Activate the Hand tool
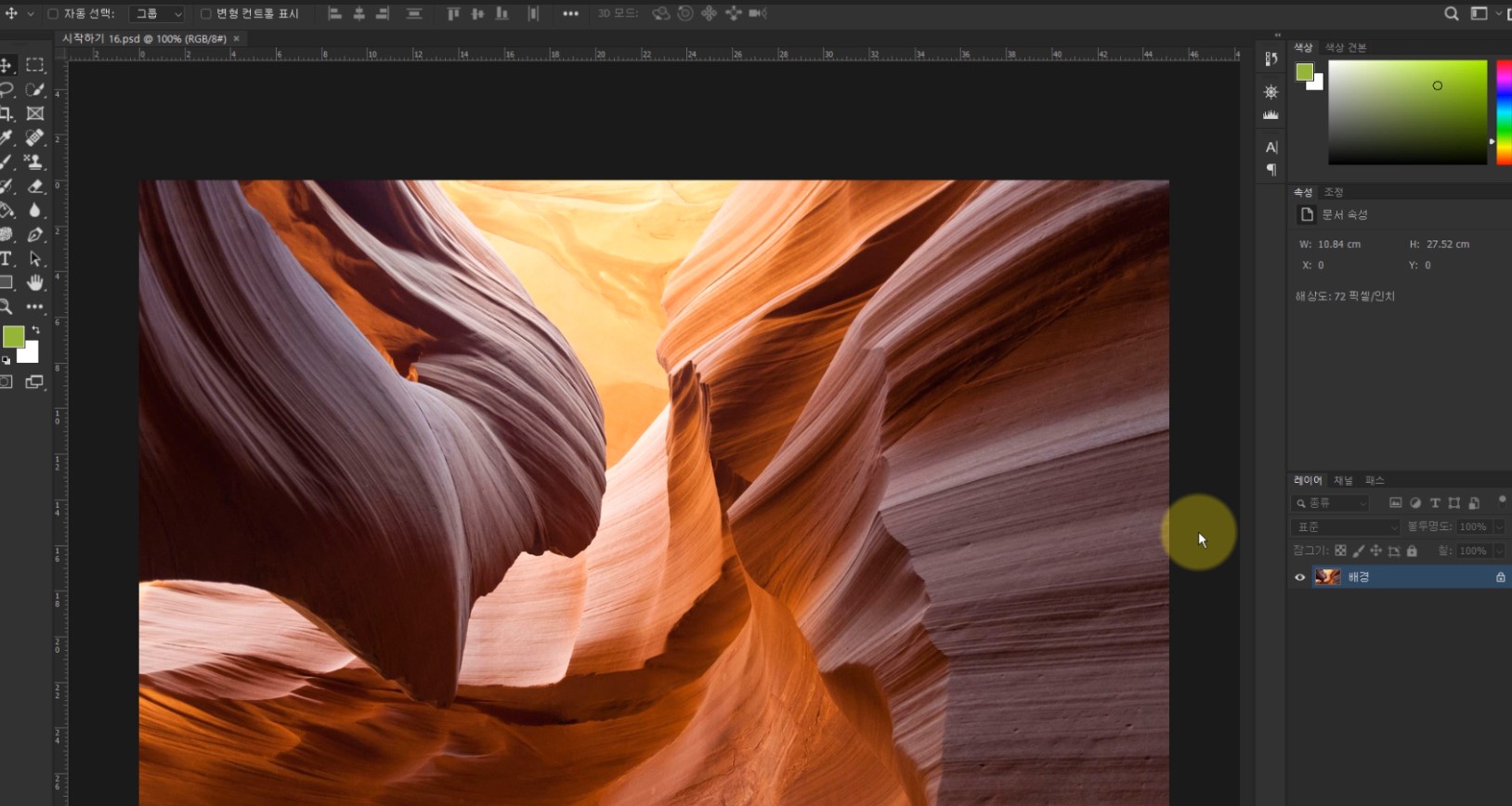The height and width of the screenshot is (806, 1512). [35, 282]
